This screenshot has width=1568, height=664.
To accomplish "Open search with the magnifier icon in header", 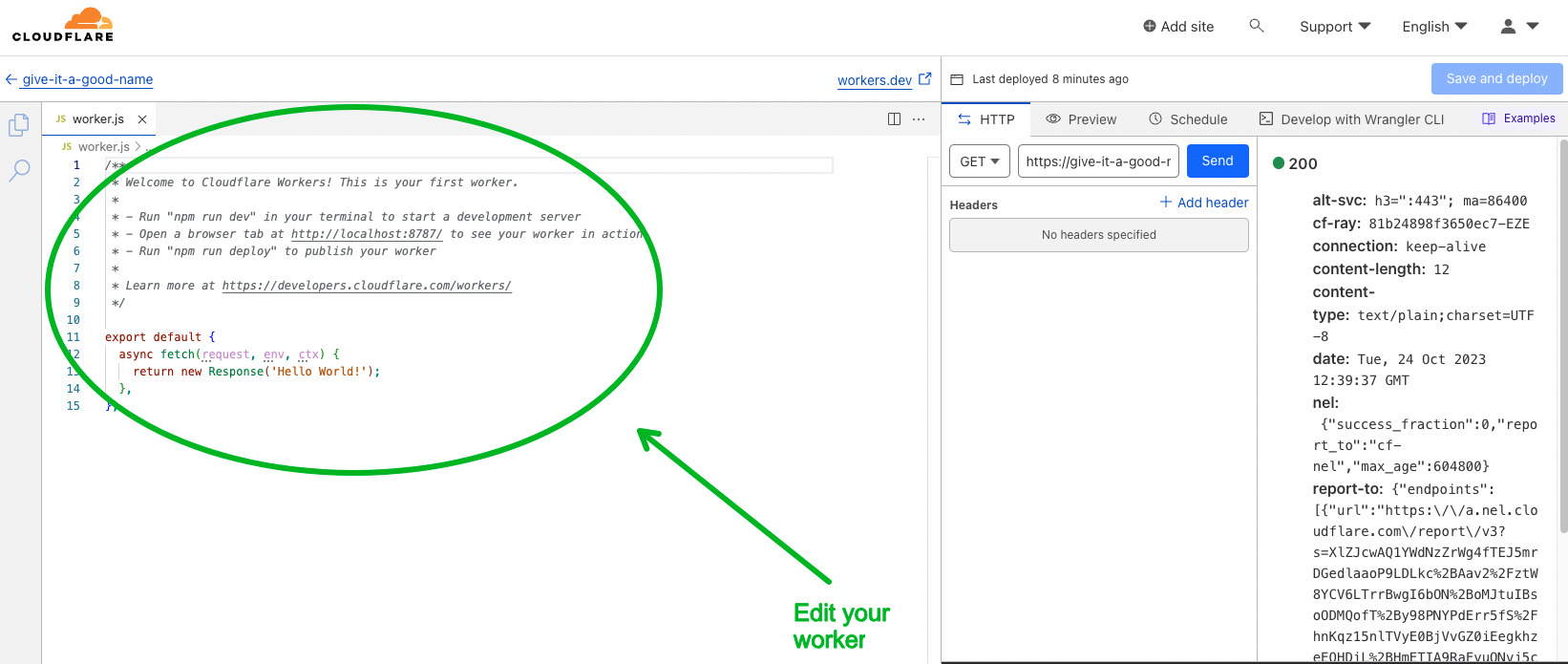I will pos(1257,26).
